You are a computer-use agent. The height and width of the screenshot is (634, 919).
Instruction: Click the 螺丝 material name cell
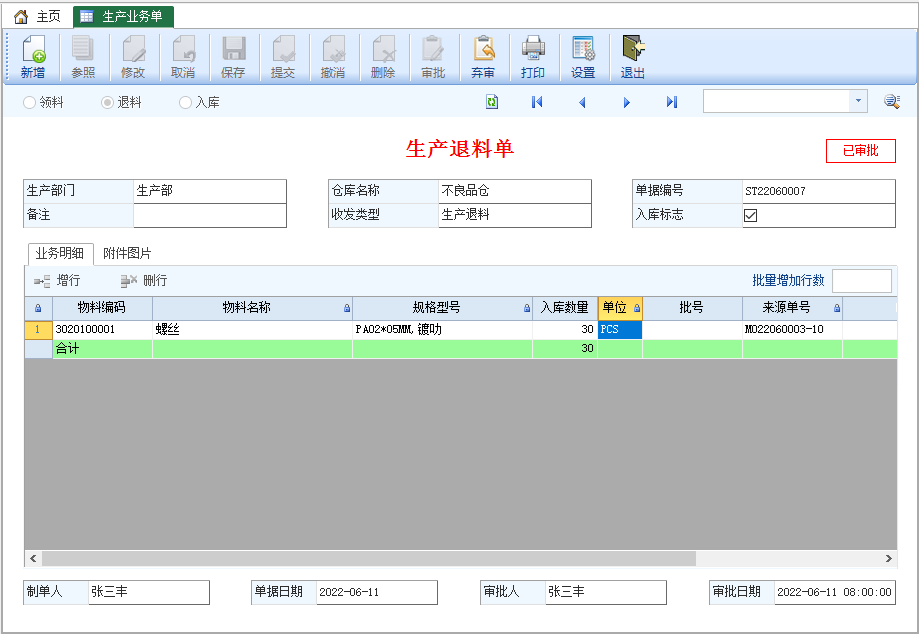252,330
